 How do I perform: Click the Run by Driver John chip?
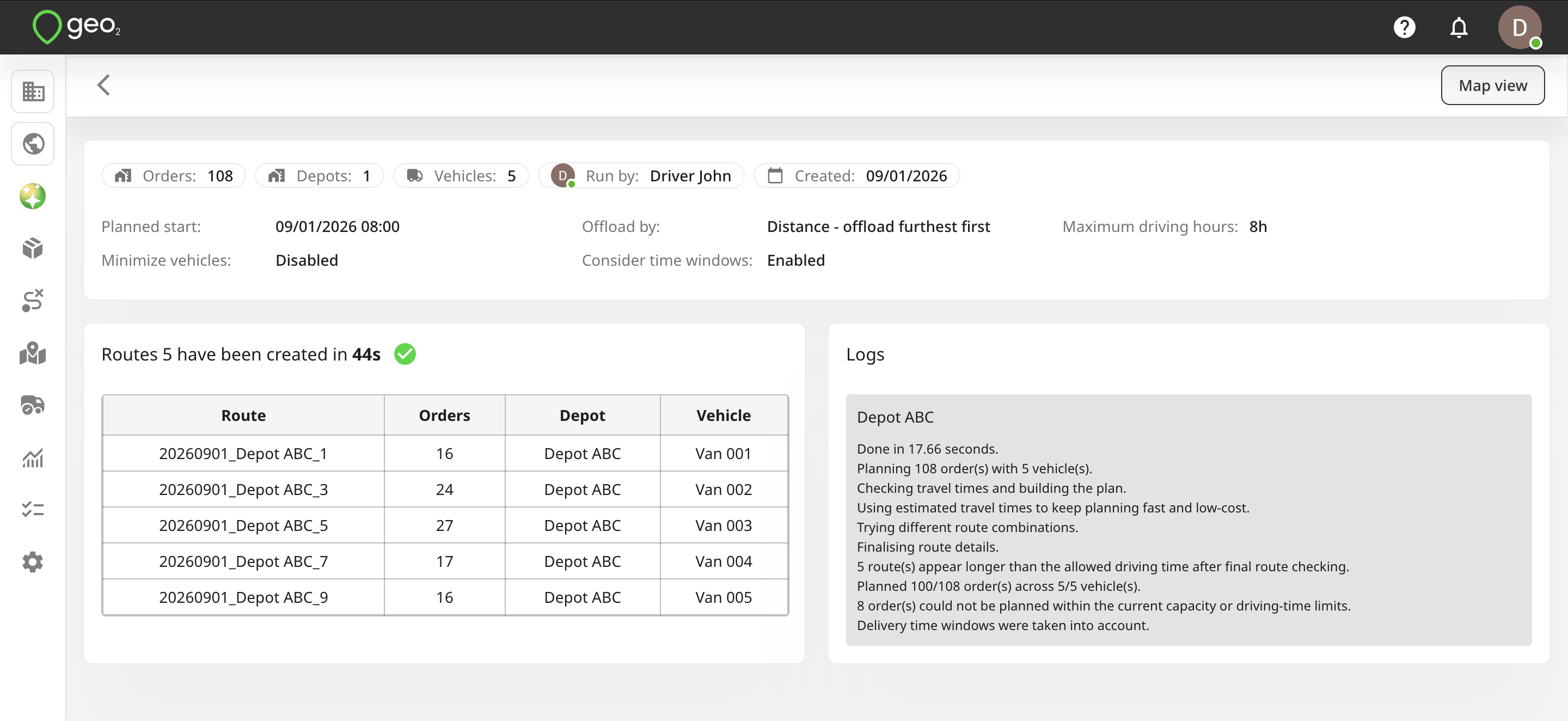click(x=641, y=176)
